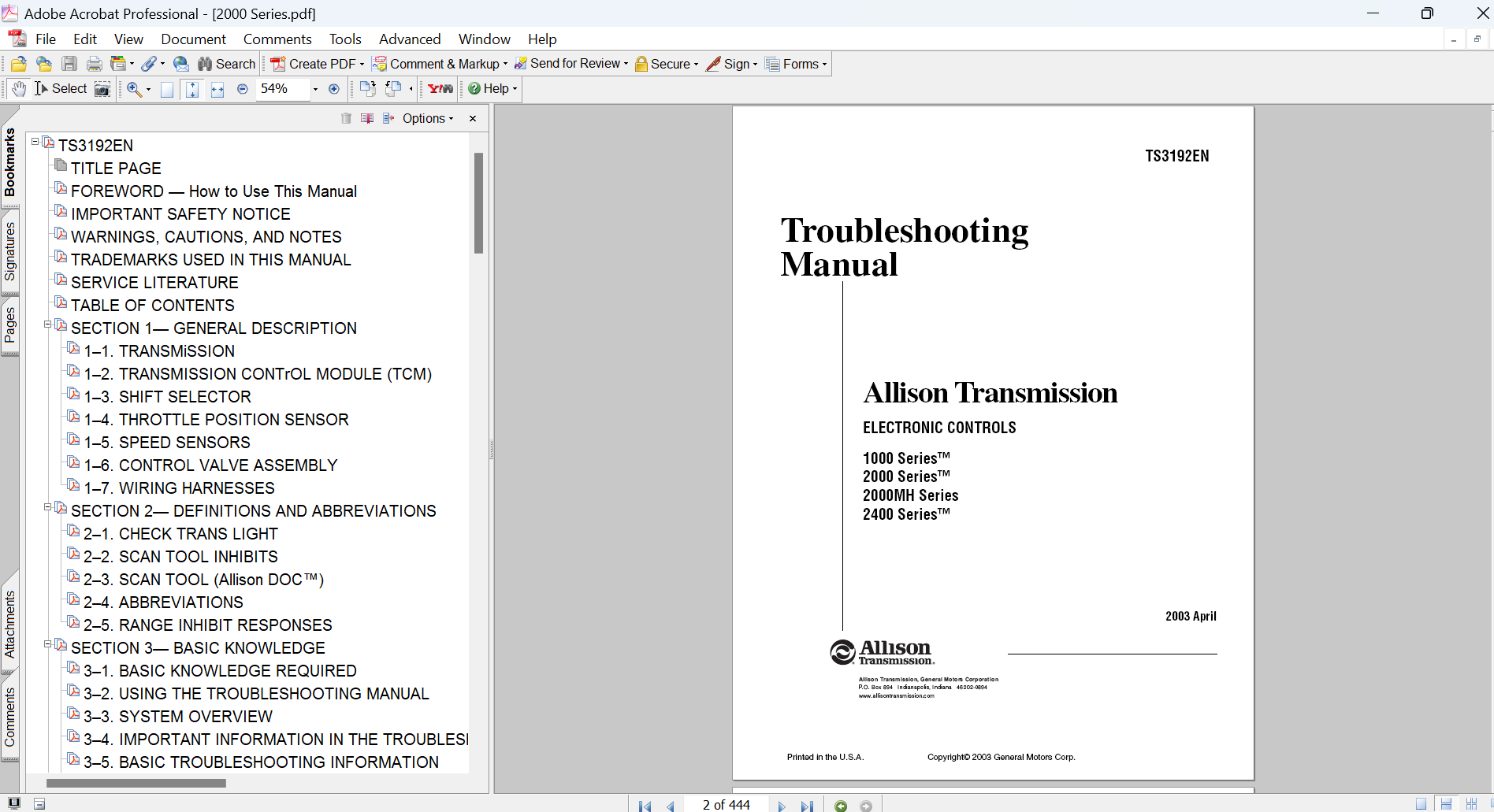This screenshot has height=812, width=1494.
Task: Click the Expand Current Bookmark icon
Action: (x=388, y=118)
